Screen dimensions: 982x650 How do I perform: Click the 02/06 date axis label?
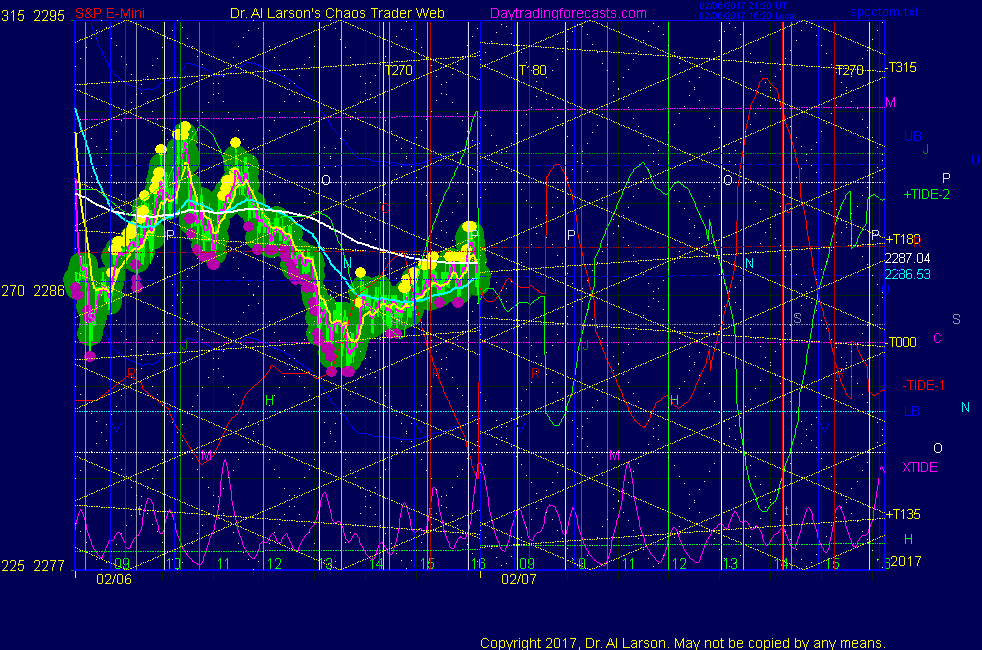pyautogui.click(x=113, y=579)
